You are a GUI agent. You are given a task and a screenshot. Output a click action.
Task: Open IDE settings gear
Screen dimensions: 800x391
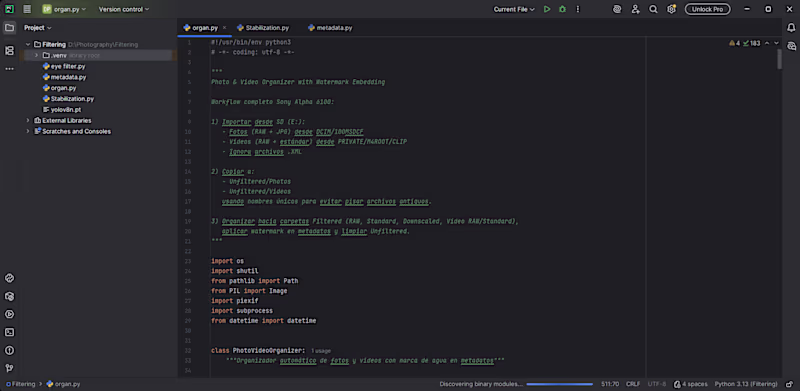pos(671,9)
